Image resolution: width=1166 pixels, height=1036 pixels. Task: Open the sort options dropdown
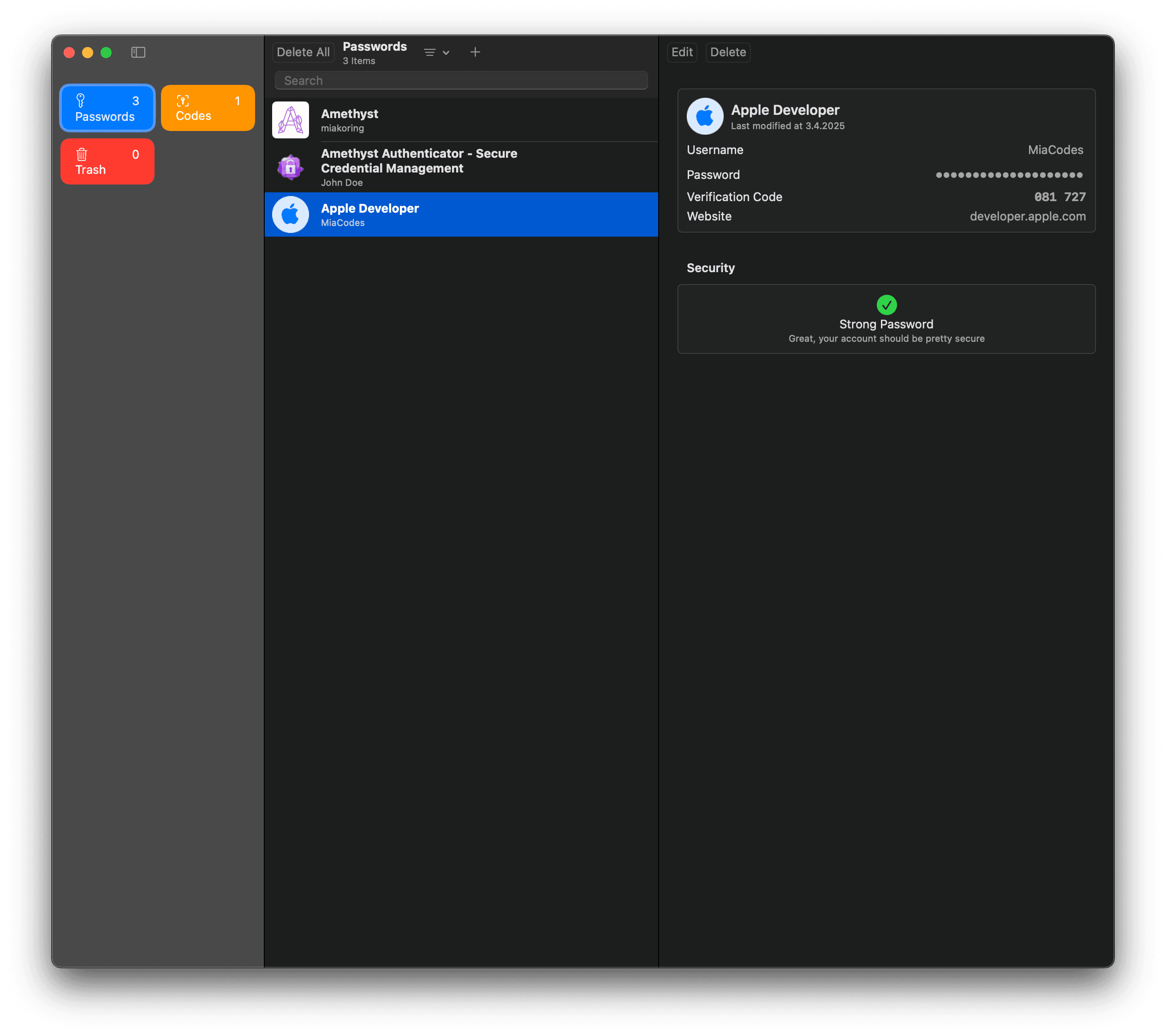point(429,53)
